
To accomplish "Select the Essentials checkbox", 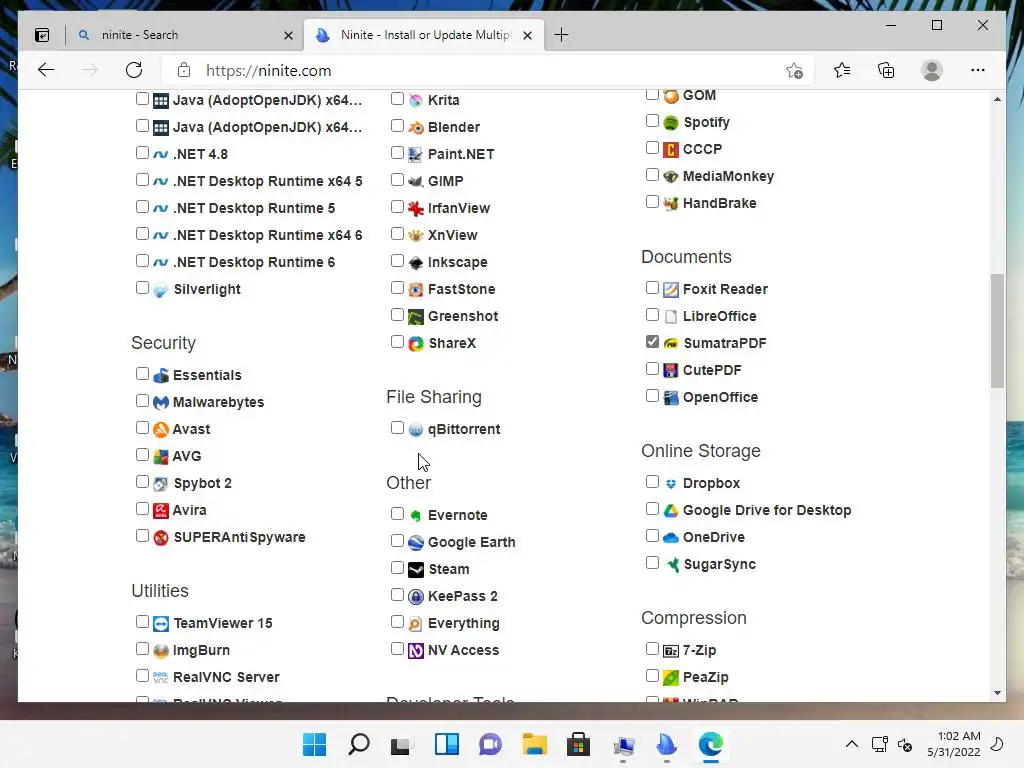I will click(142, 374).
